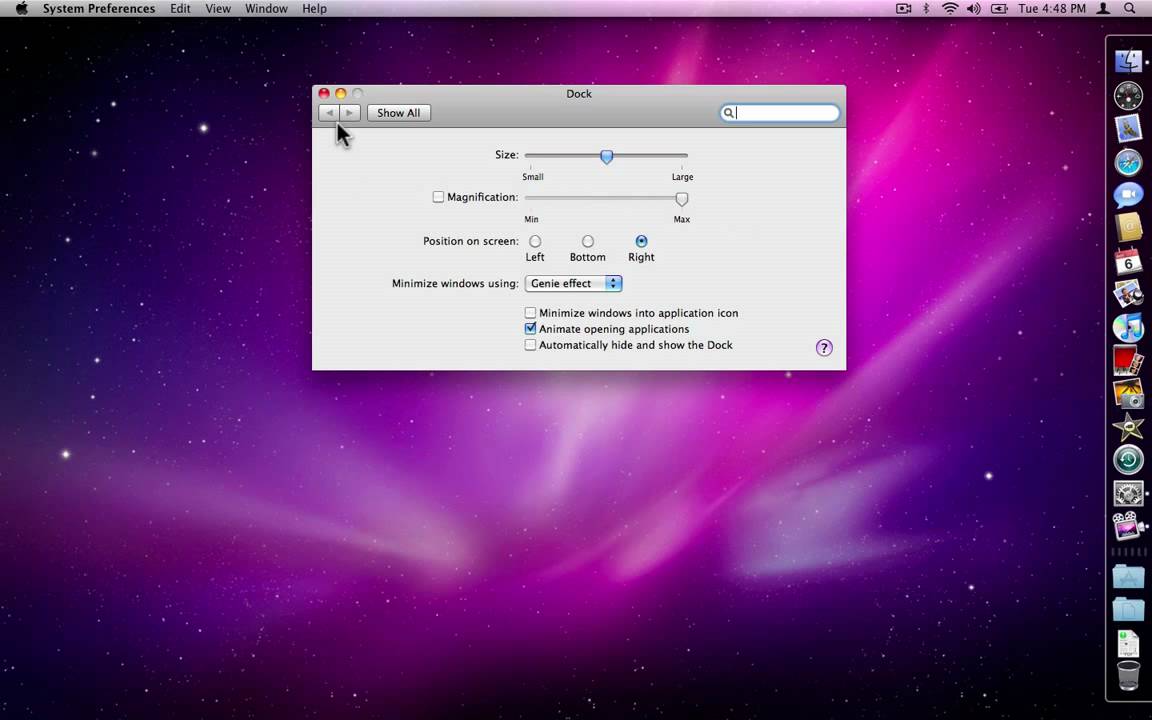The image size is (1152, 720).
Task: Open the Genie effect dropdown
Action: 573,284
